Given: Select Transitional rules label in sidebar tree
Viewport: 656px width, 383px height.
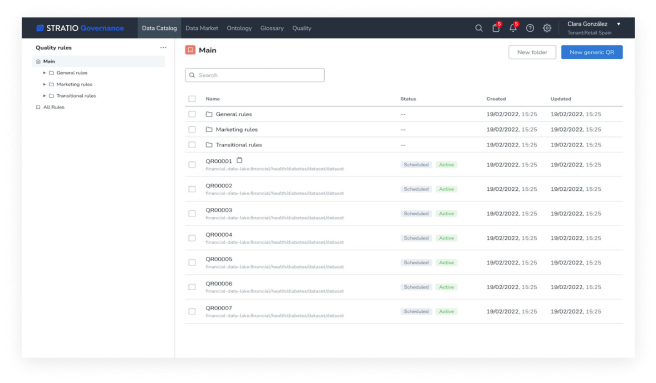Looking at the screenshot, I should [76, 96].
